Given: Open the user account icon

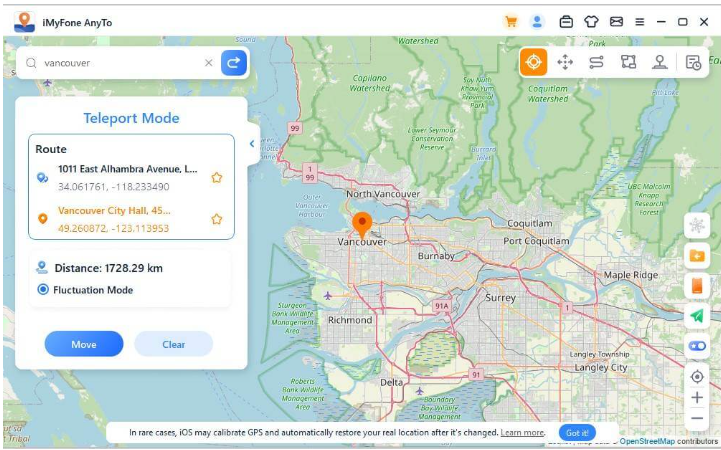Looking at the screenshot, I should 537,22.
